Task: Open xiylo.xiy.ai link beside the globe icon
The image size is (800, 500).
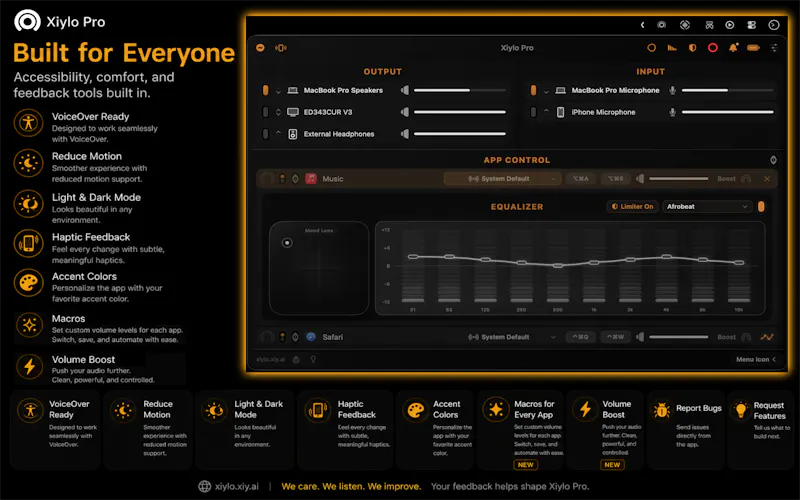Action: point(237,486)
